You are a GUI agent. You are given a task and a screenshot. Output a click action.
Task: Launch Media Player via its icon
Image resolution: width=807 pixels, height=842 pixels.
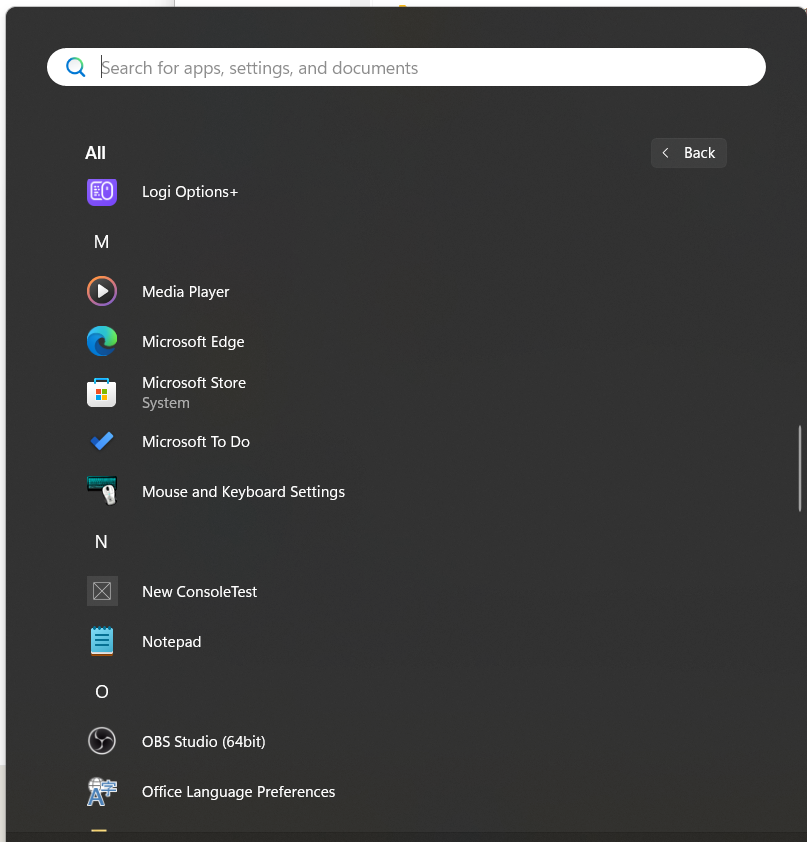tap(102, 291)
